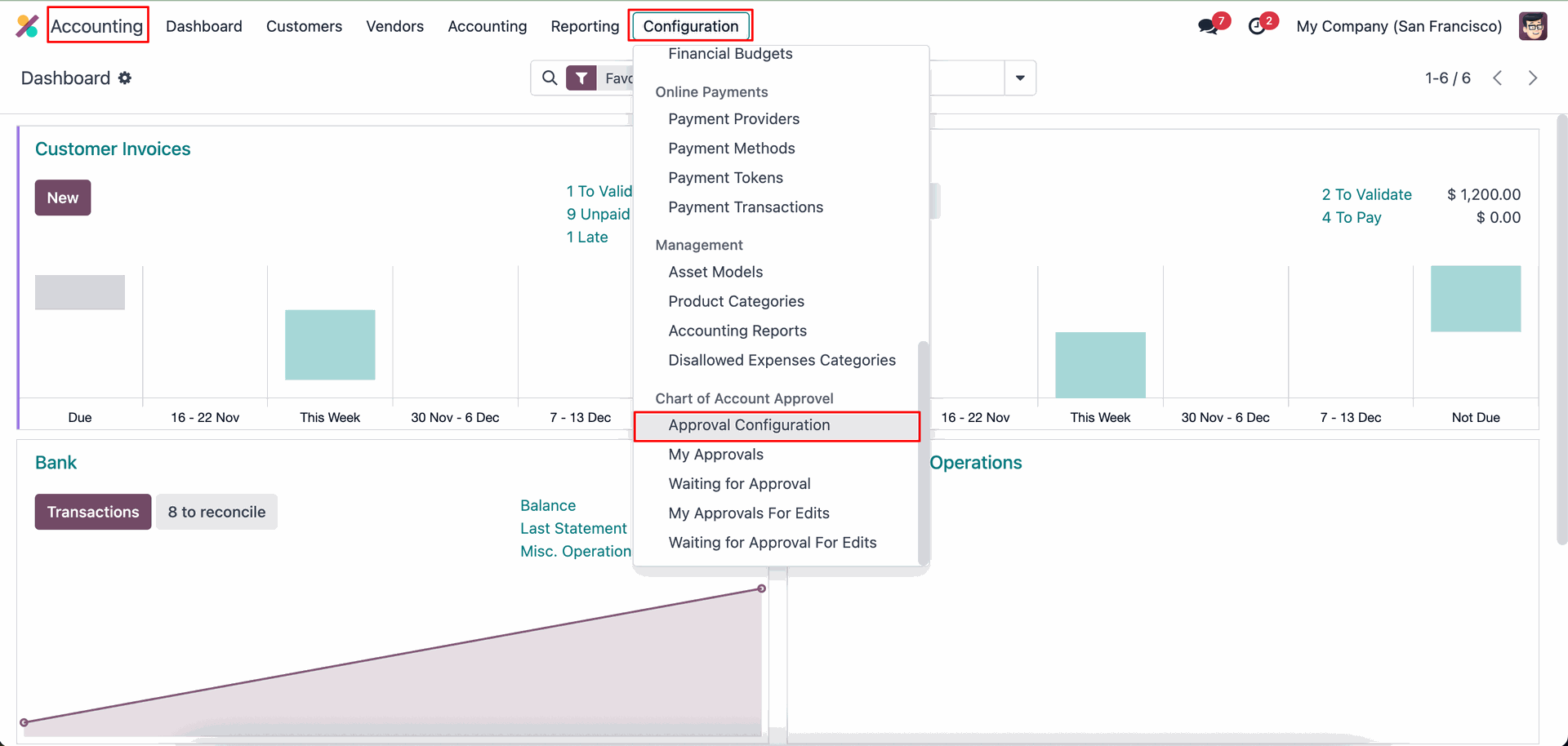Viewport: 1568px width, 746px height.
Task: Go to next page arrow
Action: click(1532, 78)
